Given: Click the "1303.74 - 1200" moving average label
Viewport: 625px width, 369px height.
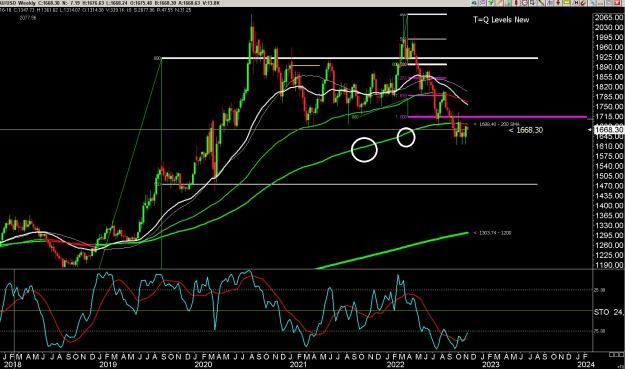Looking at the screenshot, I should [x=494, y=233].
